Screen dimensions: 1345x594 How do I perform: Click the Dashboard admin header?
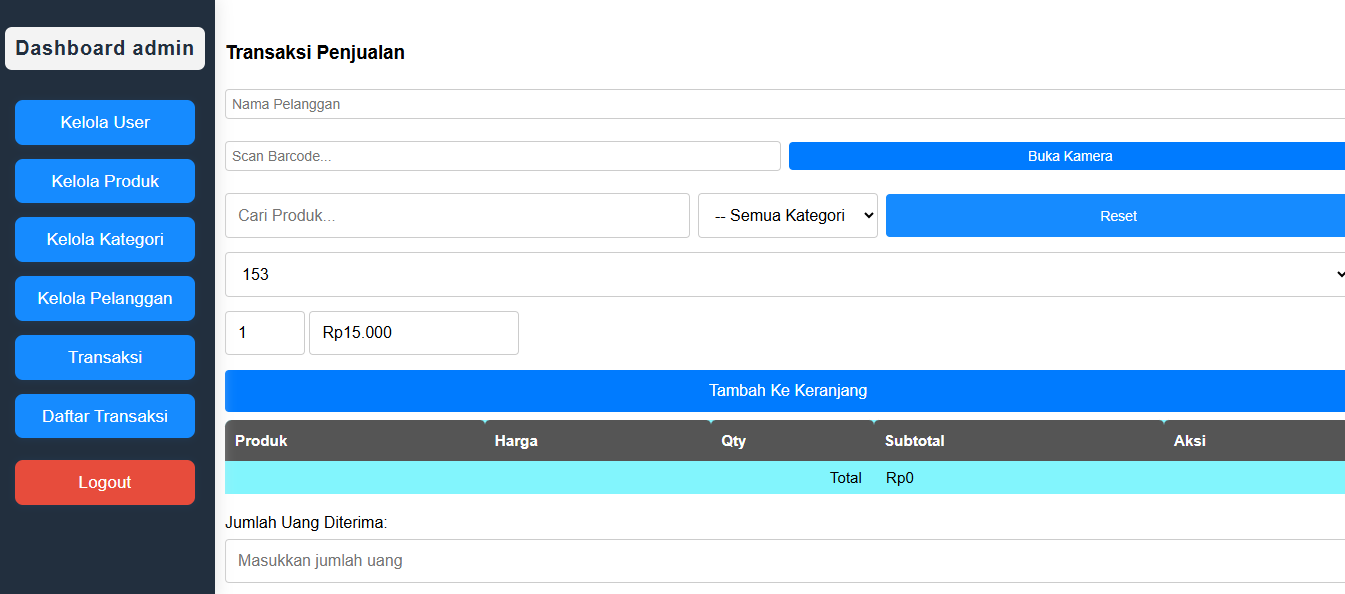[105, 48]
